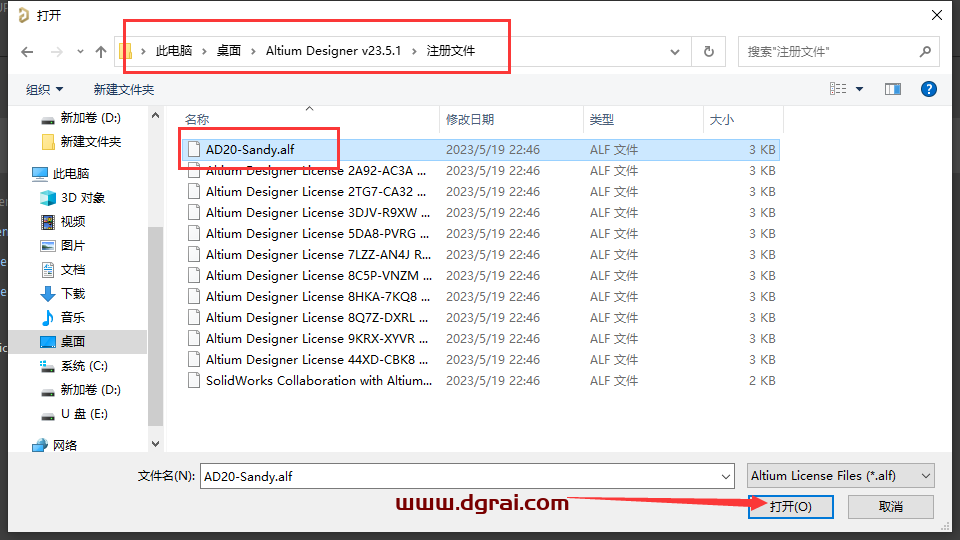
Task: Open 图片 in the sidebar
Action: [x=63, y=246]
